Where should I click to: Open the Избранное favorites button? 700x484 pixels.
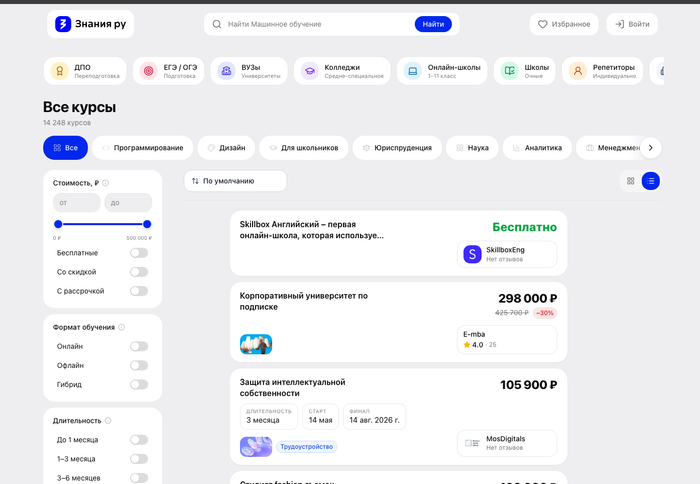(564, 24)
